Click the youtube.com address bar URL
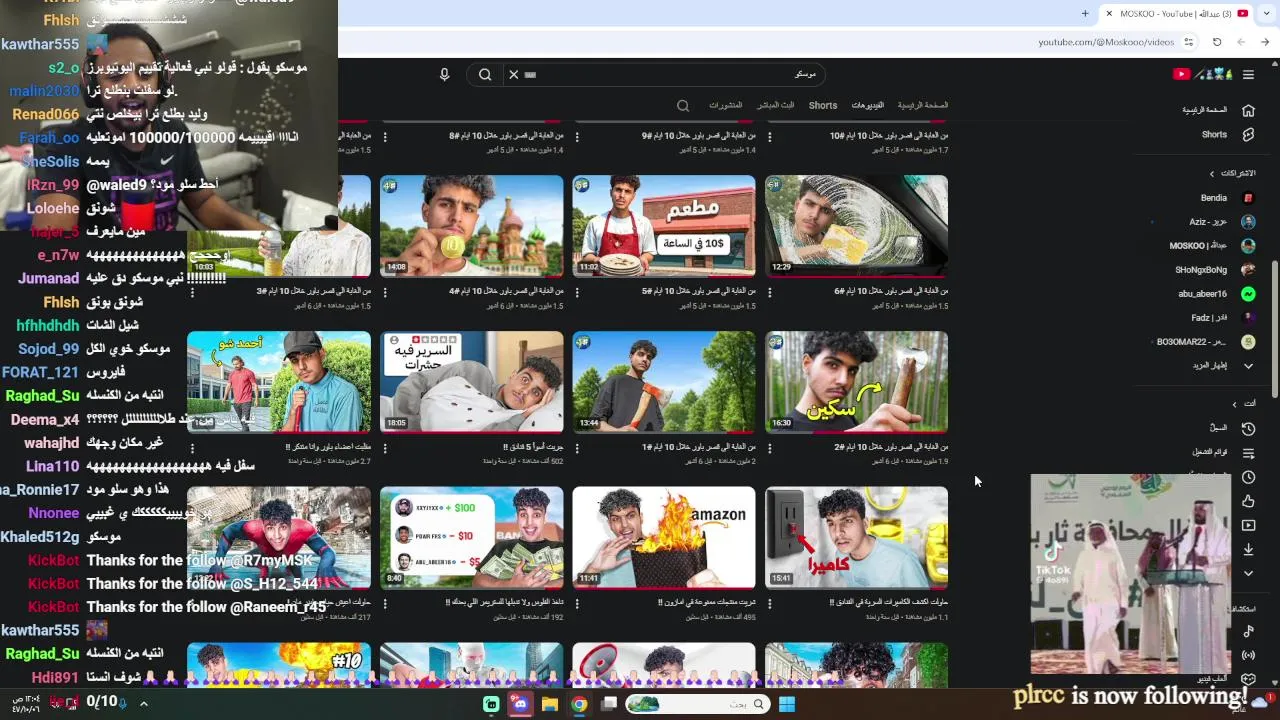This screenshot has height=720, width=1280. [x=1105, y=42]
